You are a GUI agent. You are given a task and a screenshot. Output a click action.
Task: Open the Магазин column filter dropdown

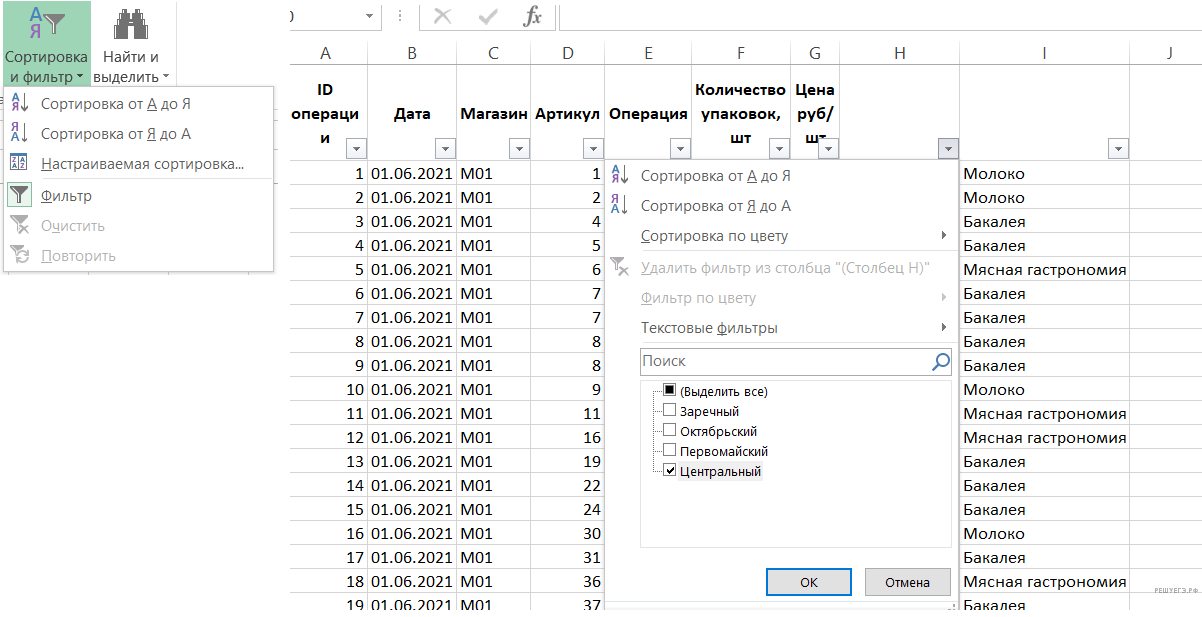point(518,149)
